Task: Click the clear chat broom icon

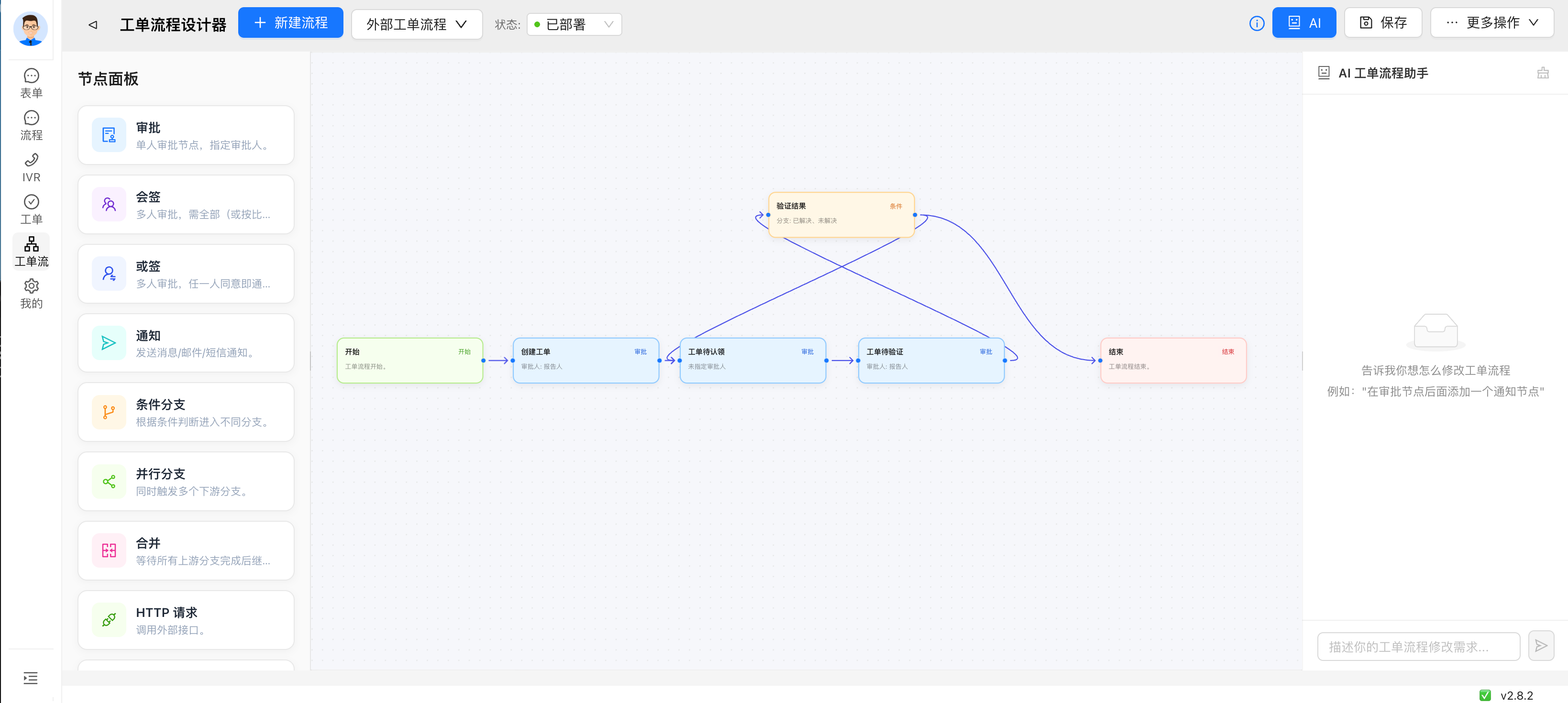Action: [1543, 73]
